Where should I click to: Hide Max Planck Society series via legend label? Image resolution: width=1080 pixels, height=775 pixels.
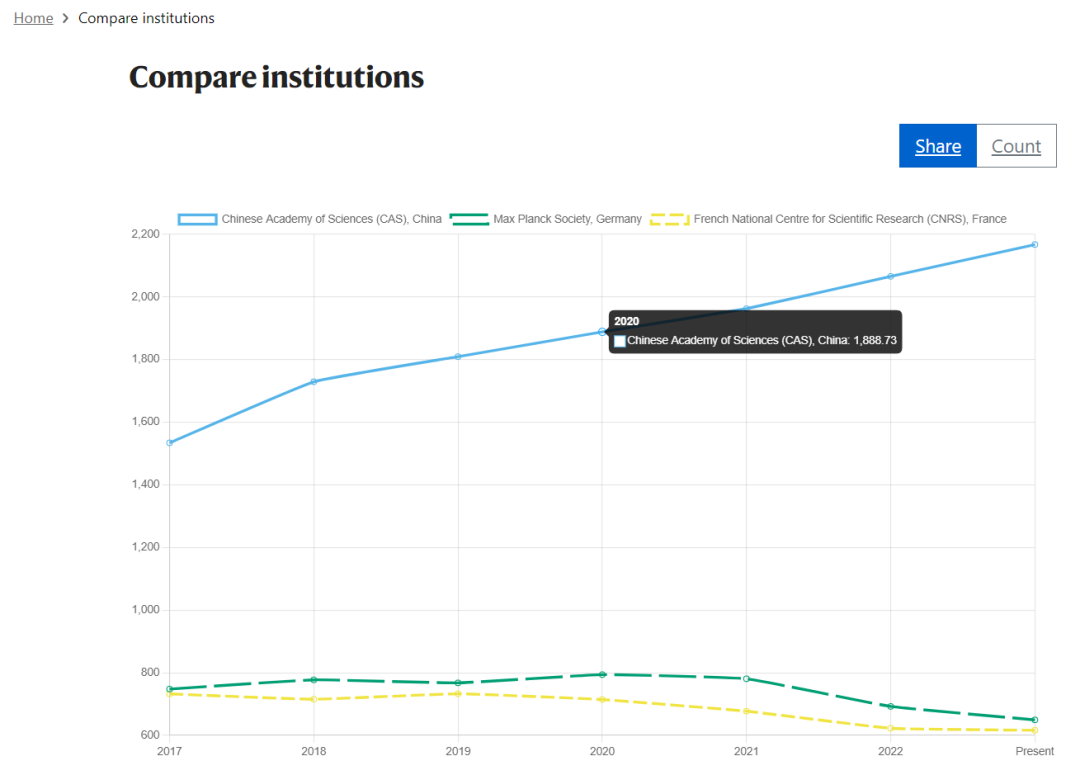[x=567, y=219]
